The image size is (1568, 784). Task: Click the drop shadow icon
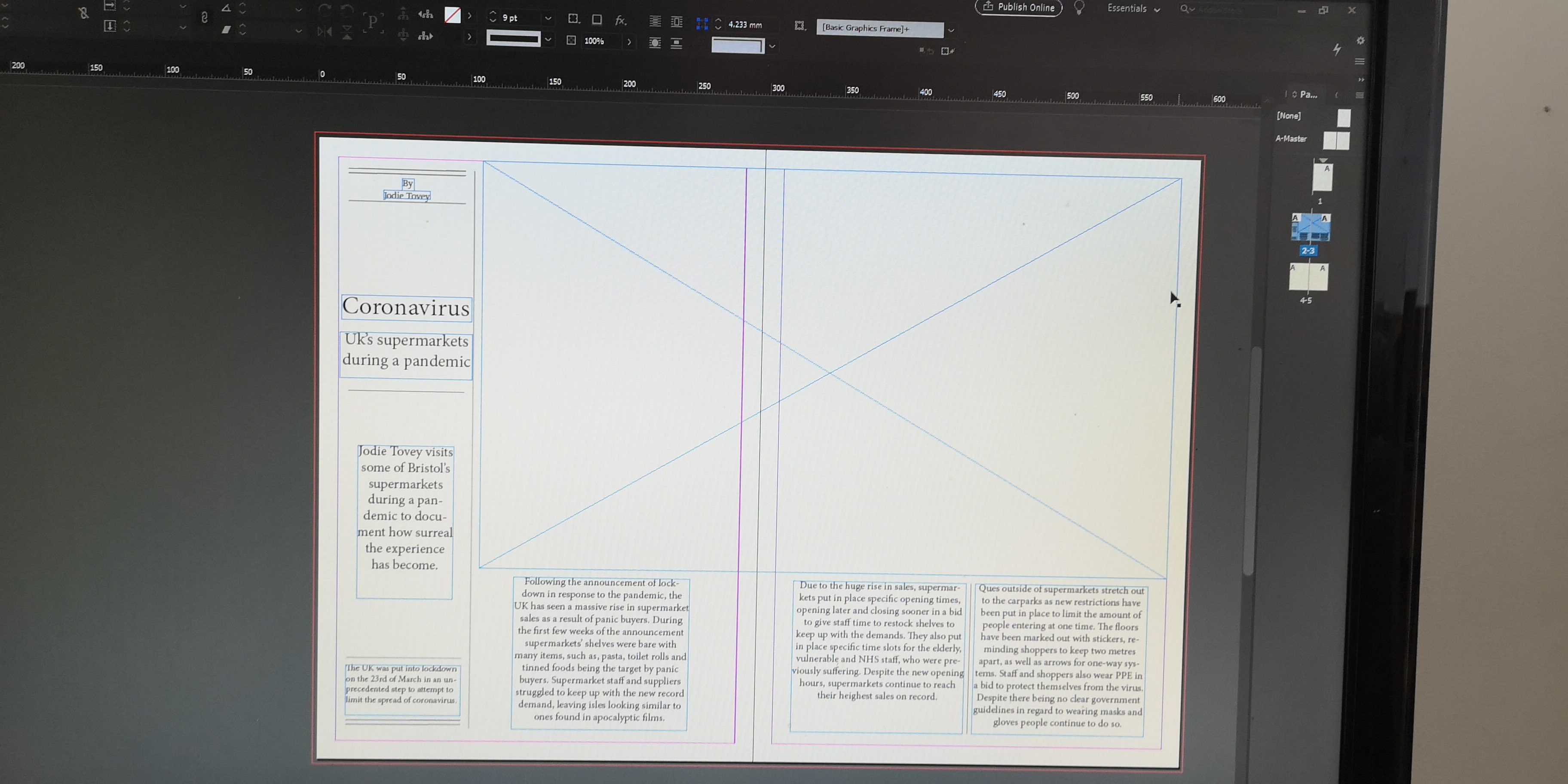point(597,19)
